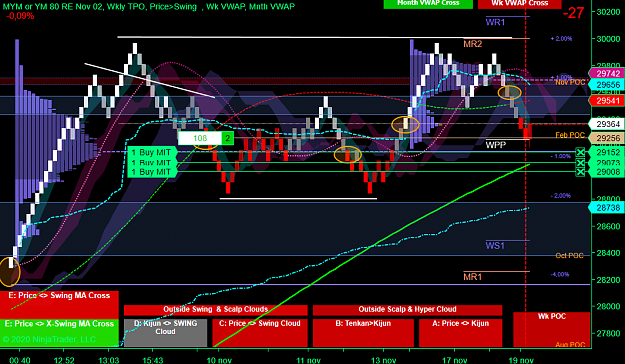625x364 pixels.
Task: Click the Month VWAP Cross indicator button
Action: pyautogui.click(x=428, y=4)
